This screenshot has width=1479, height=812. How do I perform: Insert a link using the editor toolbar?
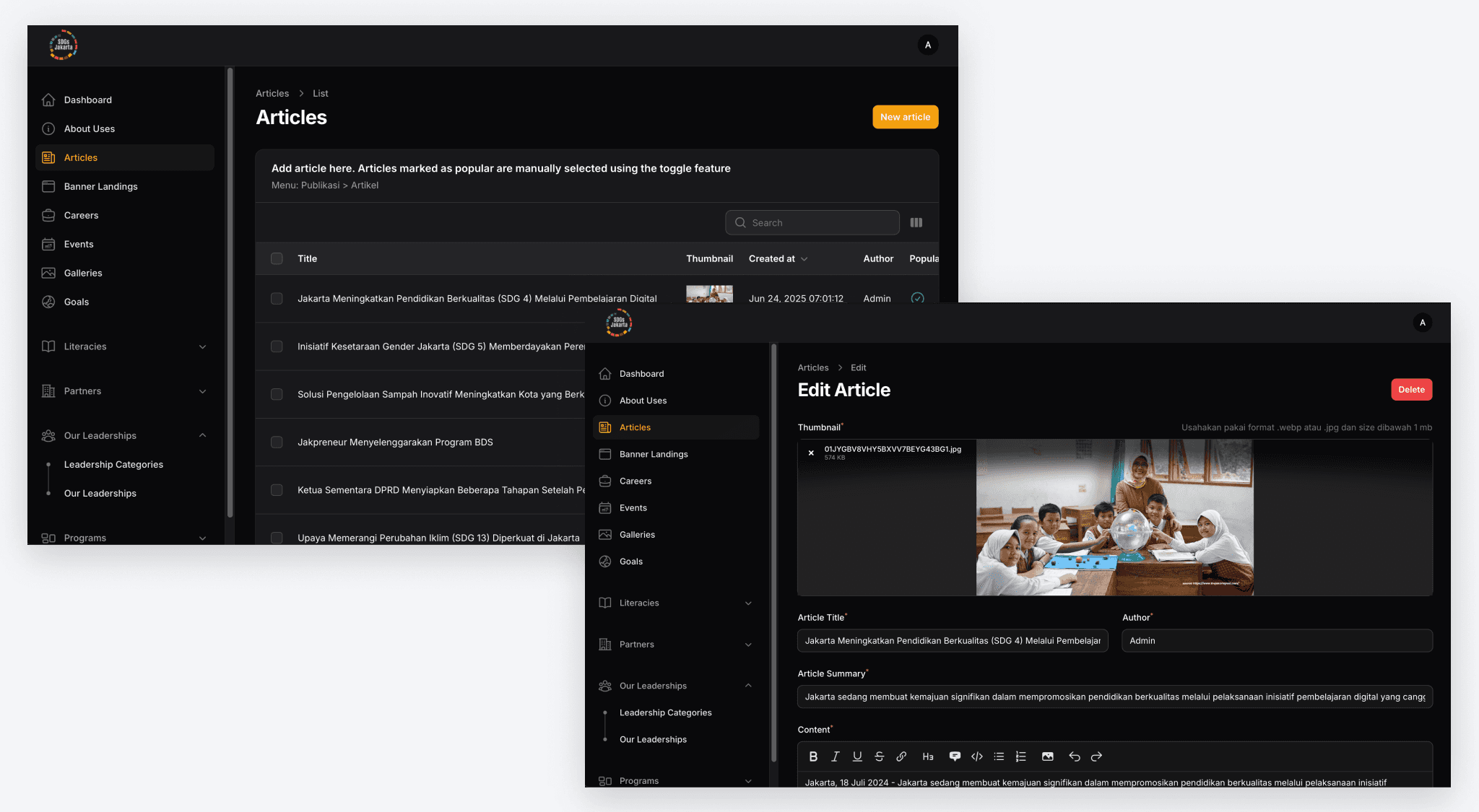tap(901, 756)
